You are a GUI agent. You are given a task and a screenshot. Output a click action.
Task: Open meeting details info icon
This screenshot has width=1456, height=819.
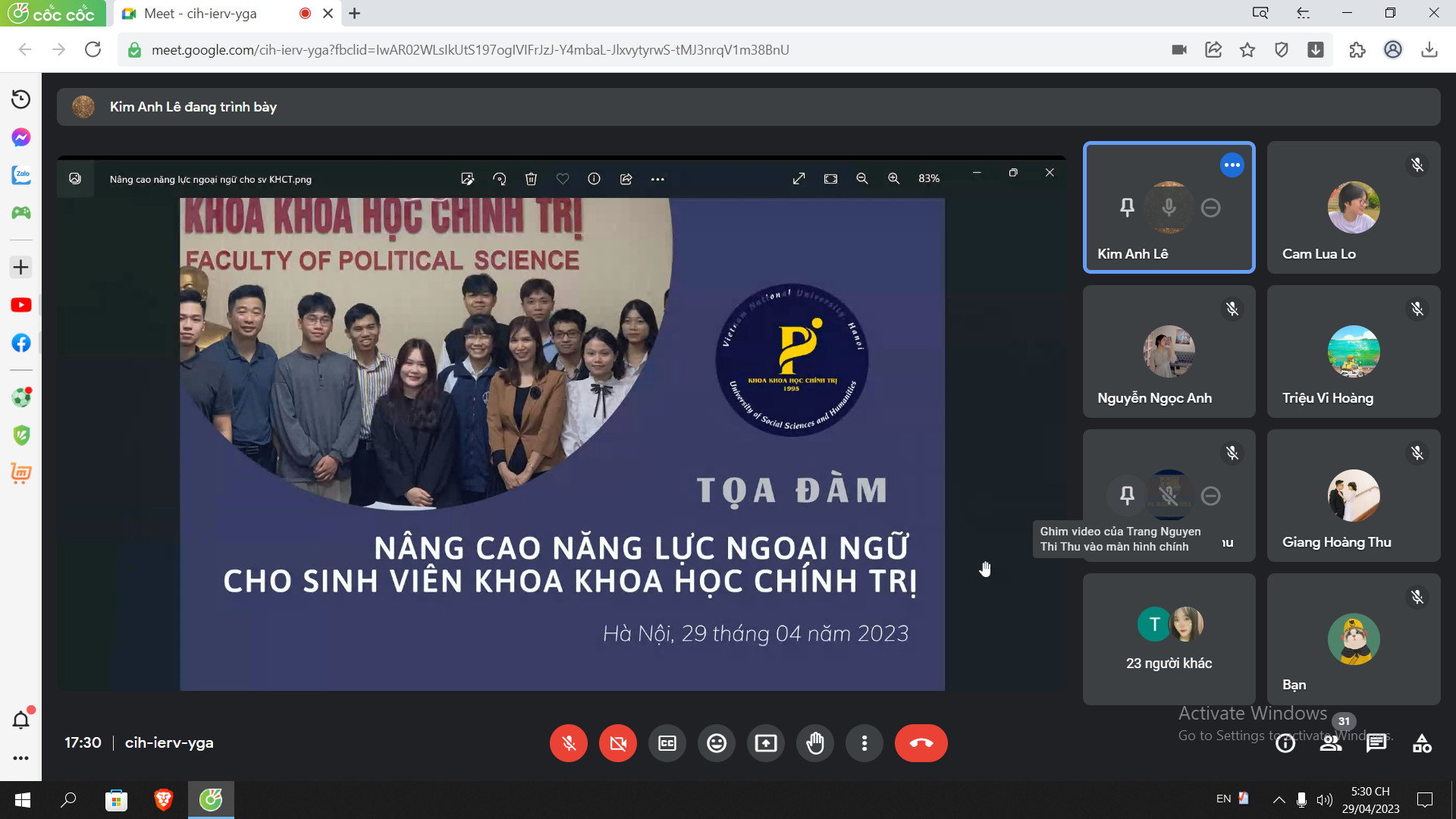click(x=1285, y=744)
